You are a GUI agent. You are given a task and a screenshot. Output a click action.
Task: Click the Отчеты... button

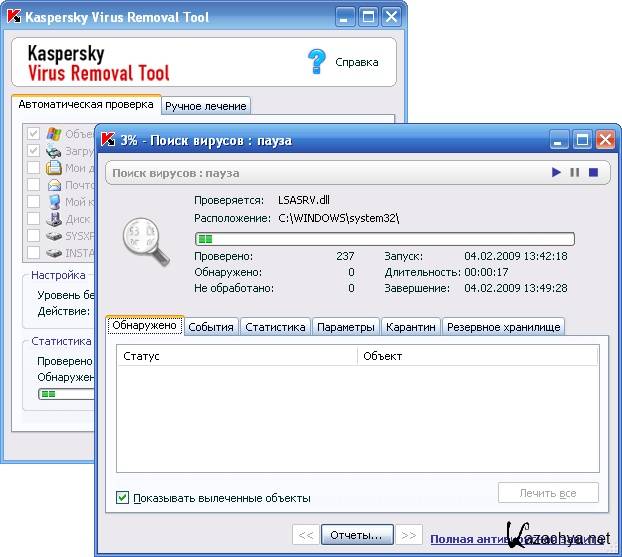tap(356, 535)
